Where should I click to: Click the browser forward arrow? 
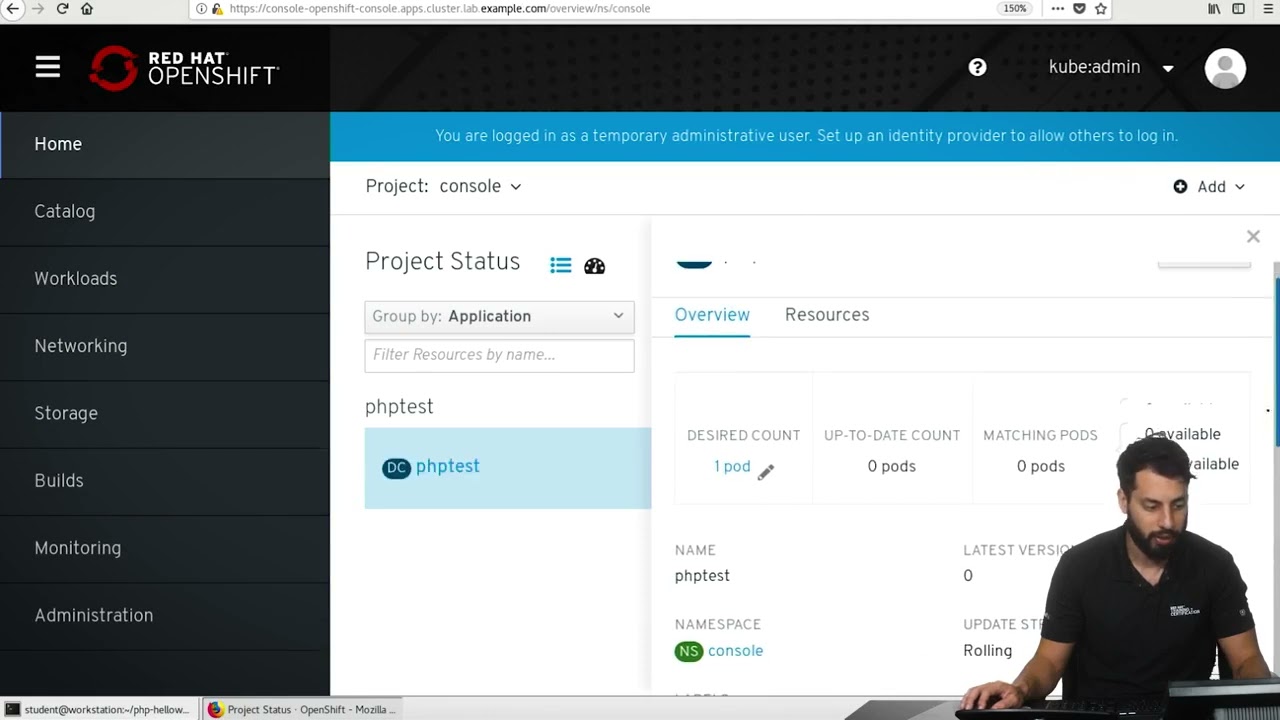point(37,8)
